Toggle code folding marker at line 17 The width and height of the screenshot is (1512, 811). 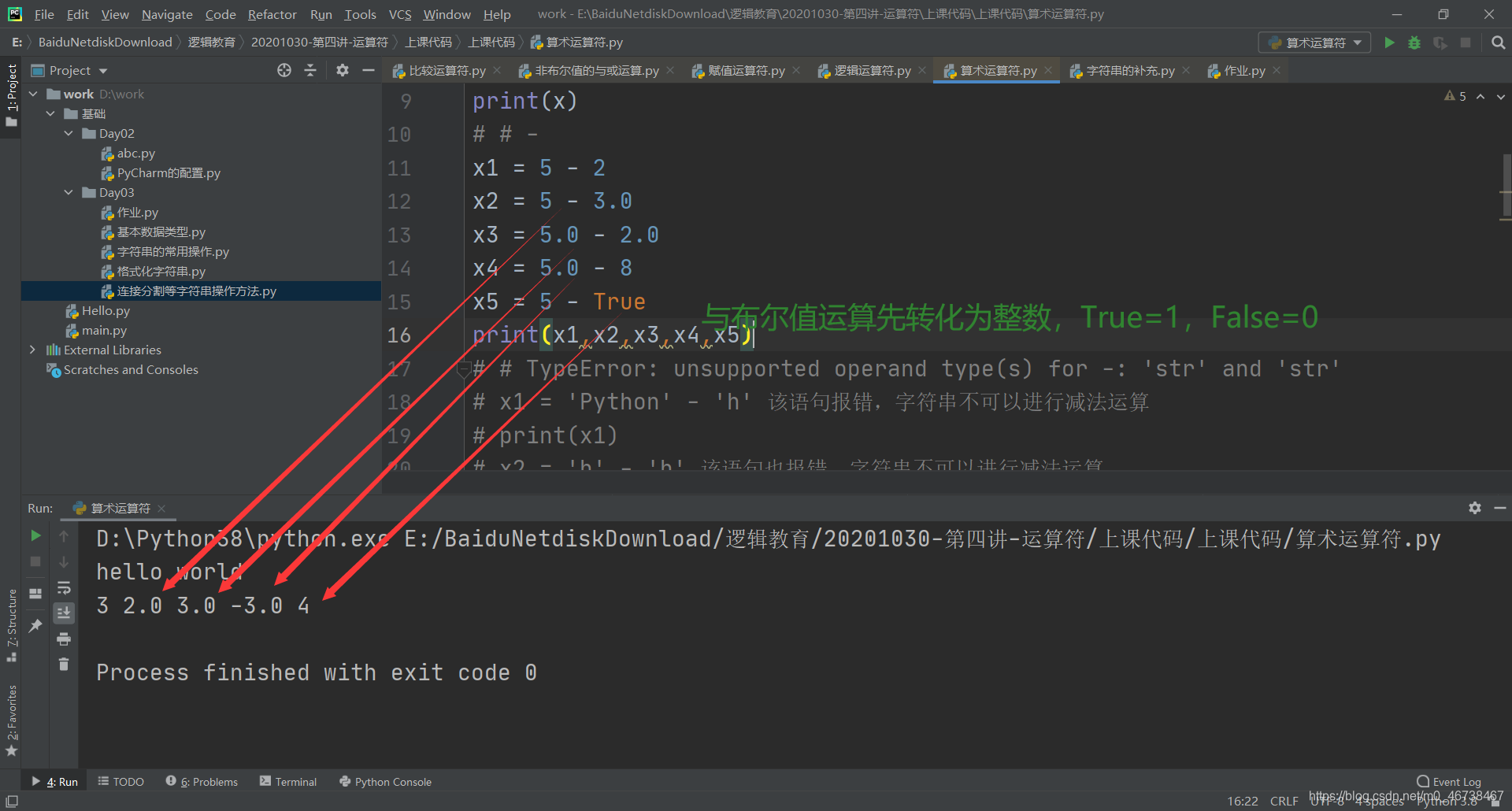coord(464,368)
